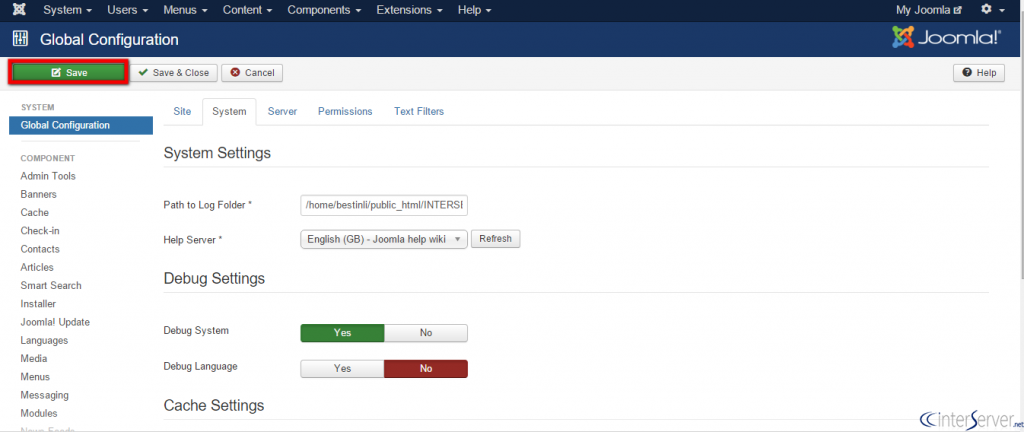Open the Text Filters tab

pos(419,112)
